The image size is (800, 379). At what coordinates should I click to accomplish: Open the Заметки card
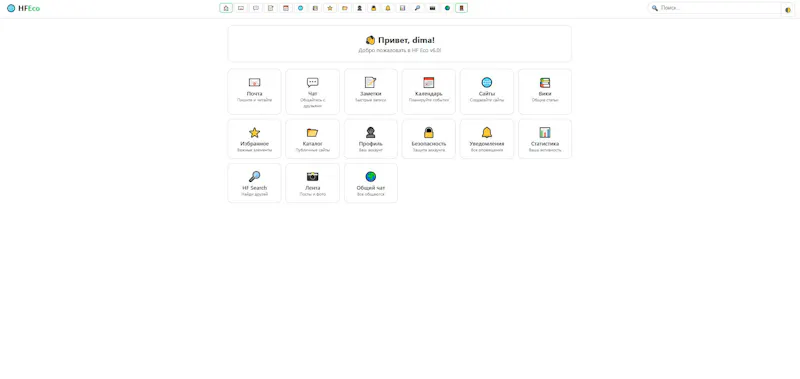[371, 92]
